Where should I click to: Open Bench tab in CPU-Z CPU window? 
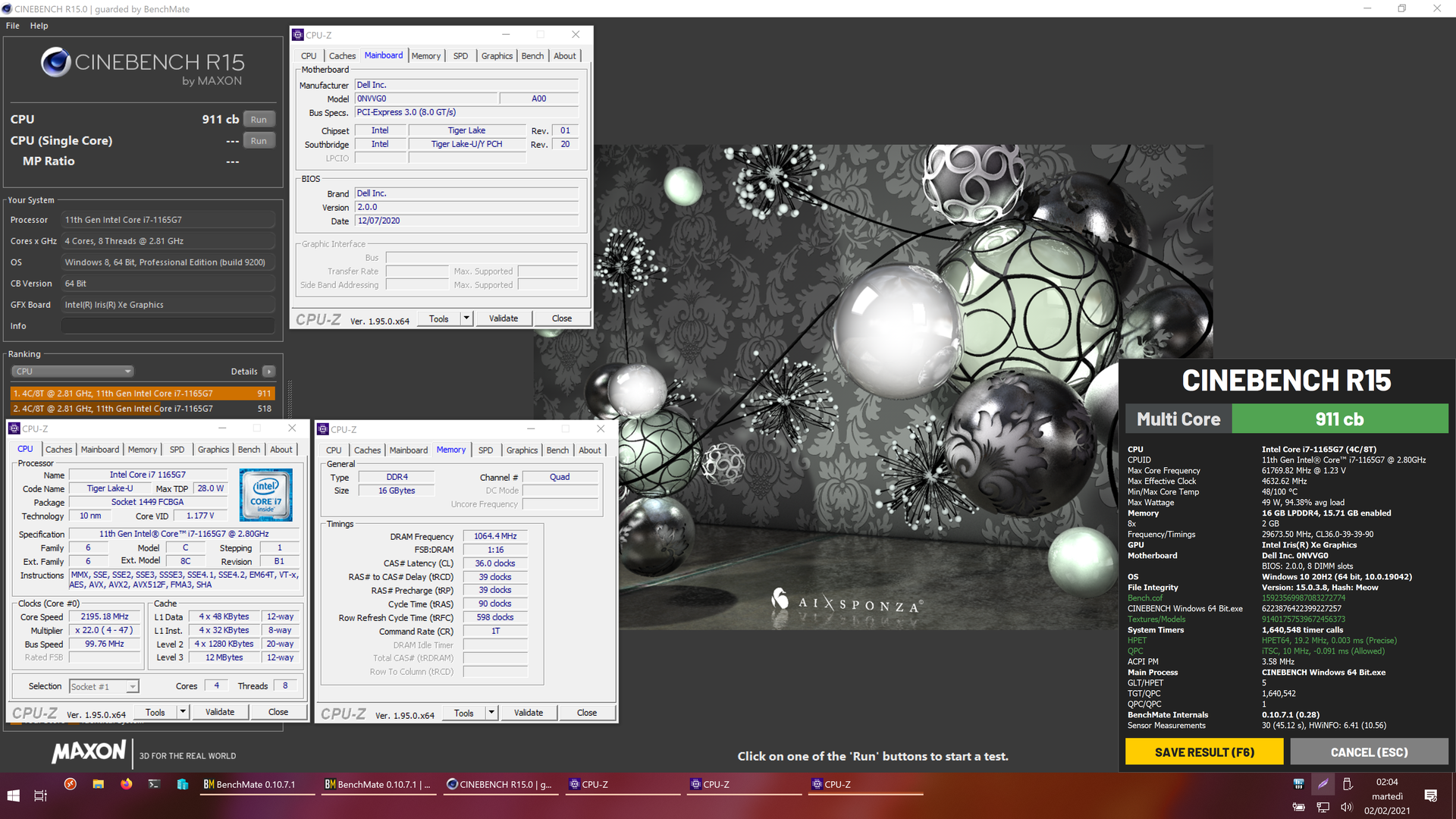249,450
